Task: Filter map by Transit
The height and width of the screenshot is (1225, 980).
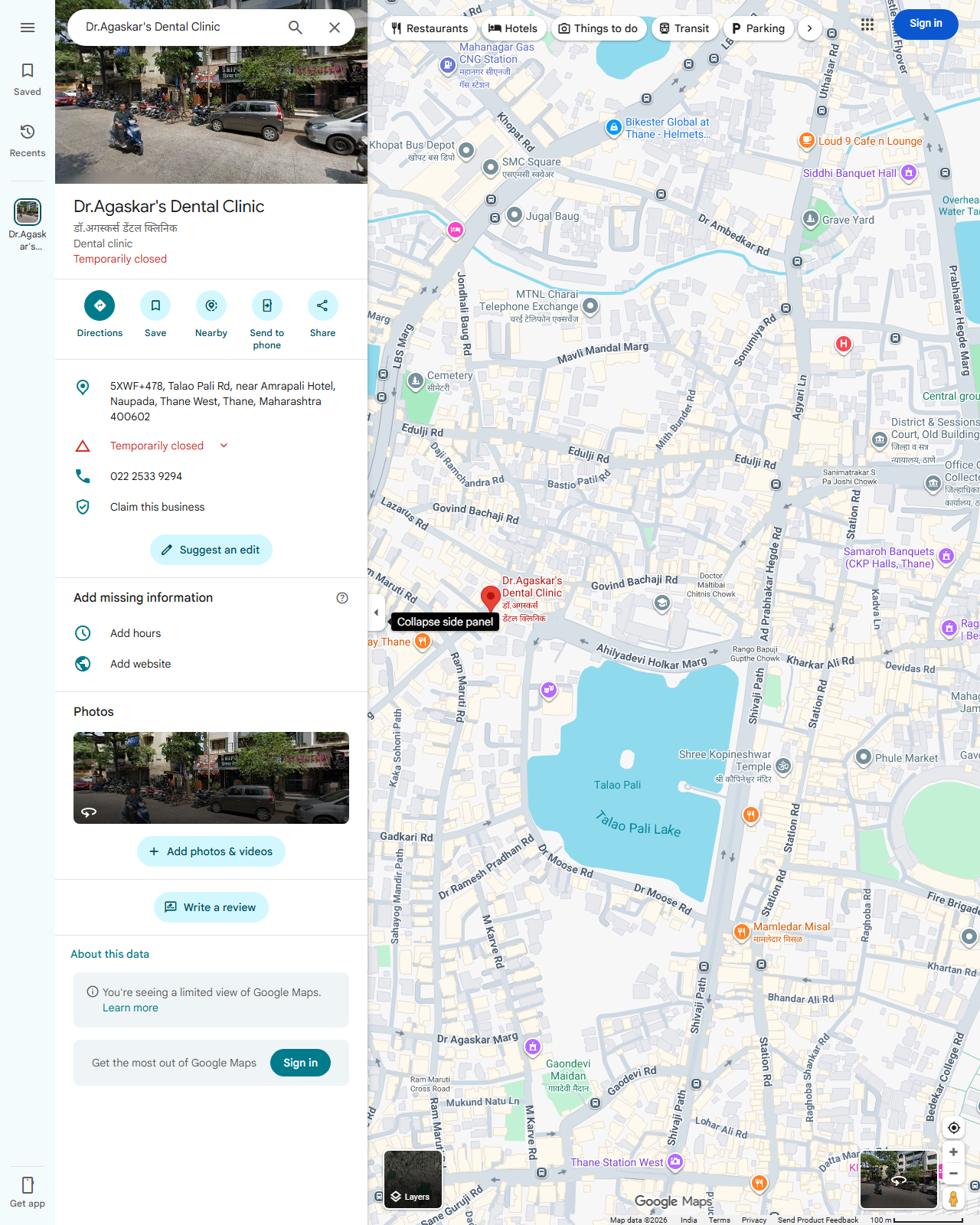Action: pos(684,28)
